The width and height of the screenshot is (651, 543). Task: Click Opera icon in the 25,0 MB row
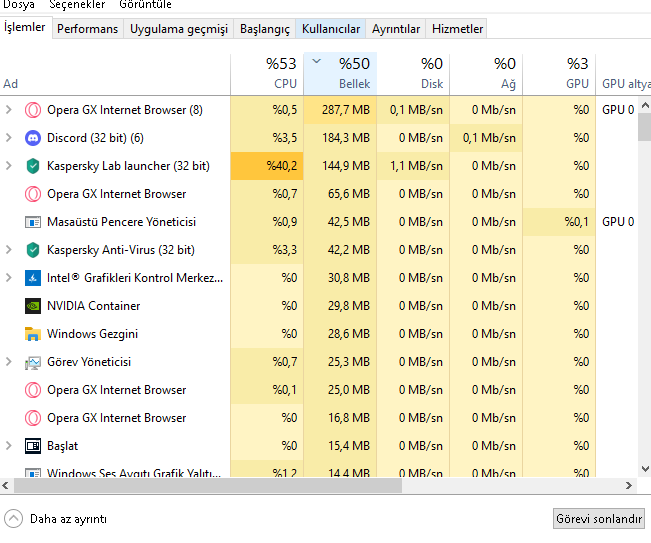click(33, 390)
